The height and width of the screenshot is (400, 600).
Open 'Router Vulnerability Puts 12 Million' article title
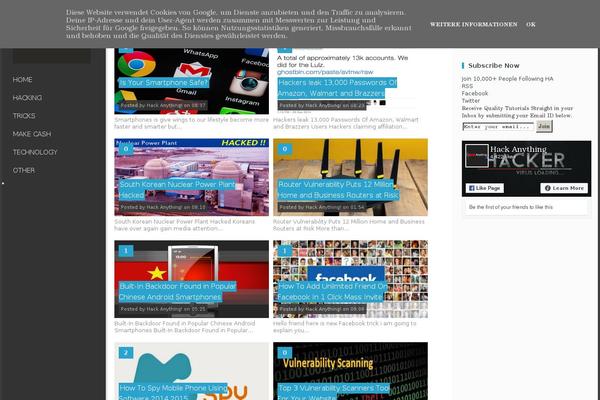[x=338, y=189]
